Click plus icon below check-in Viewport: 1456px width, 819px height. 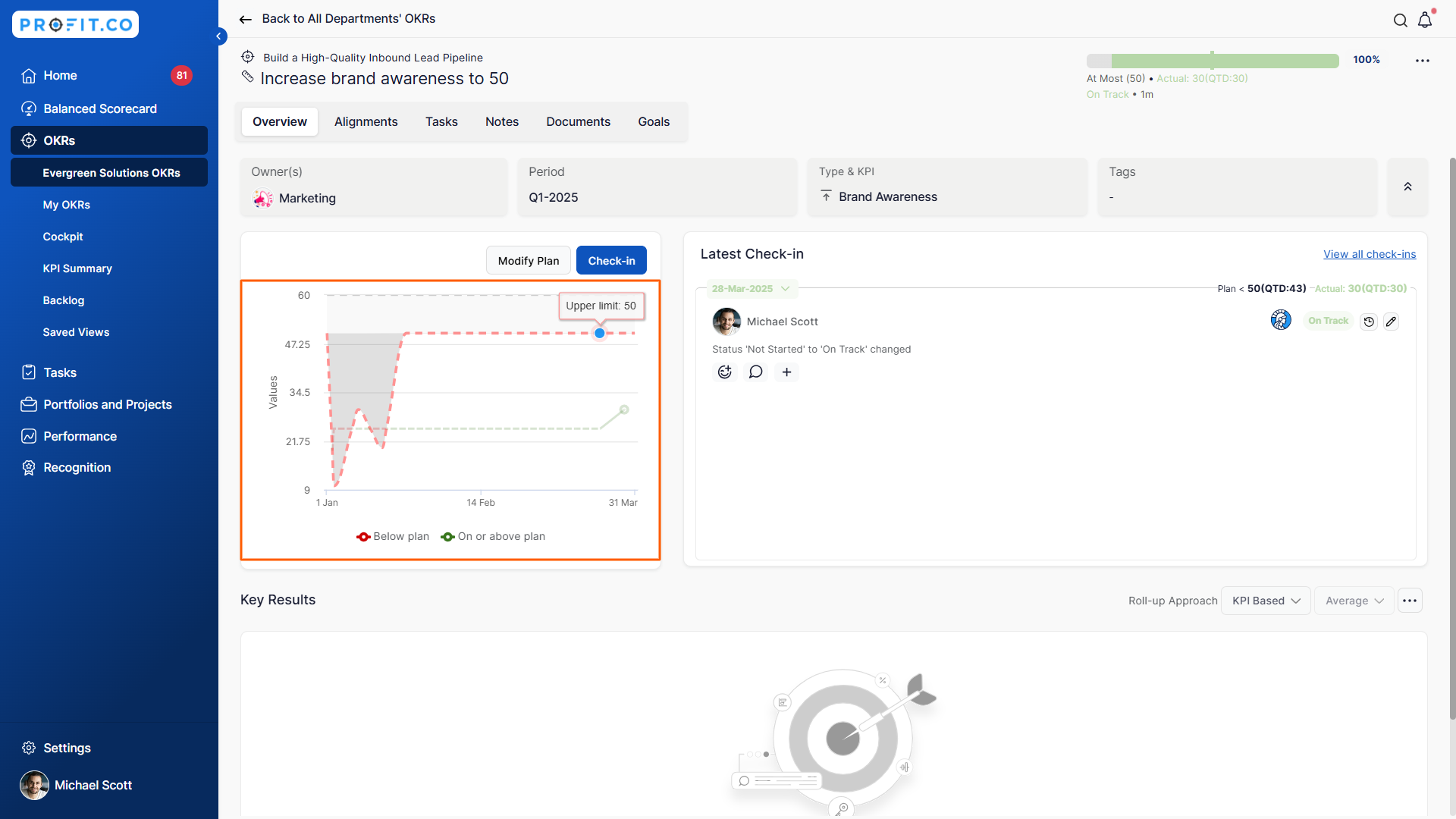(786, 372)
